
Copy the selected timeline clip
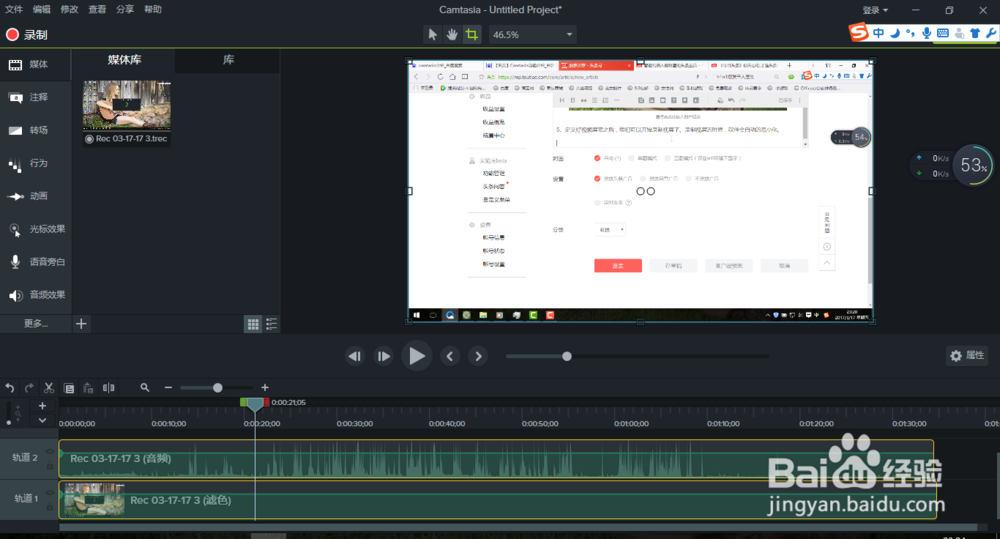pyautogui.click(x=69, y=388)
